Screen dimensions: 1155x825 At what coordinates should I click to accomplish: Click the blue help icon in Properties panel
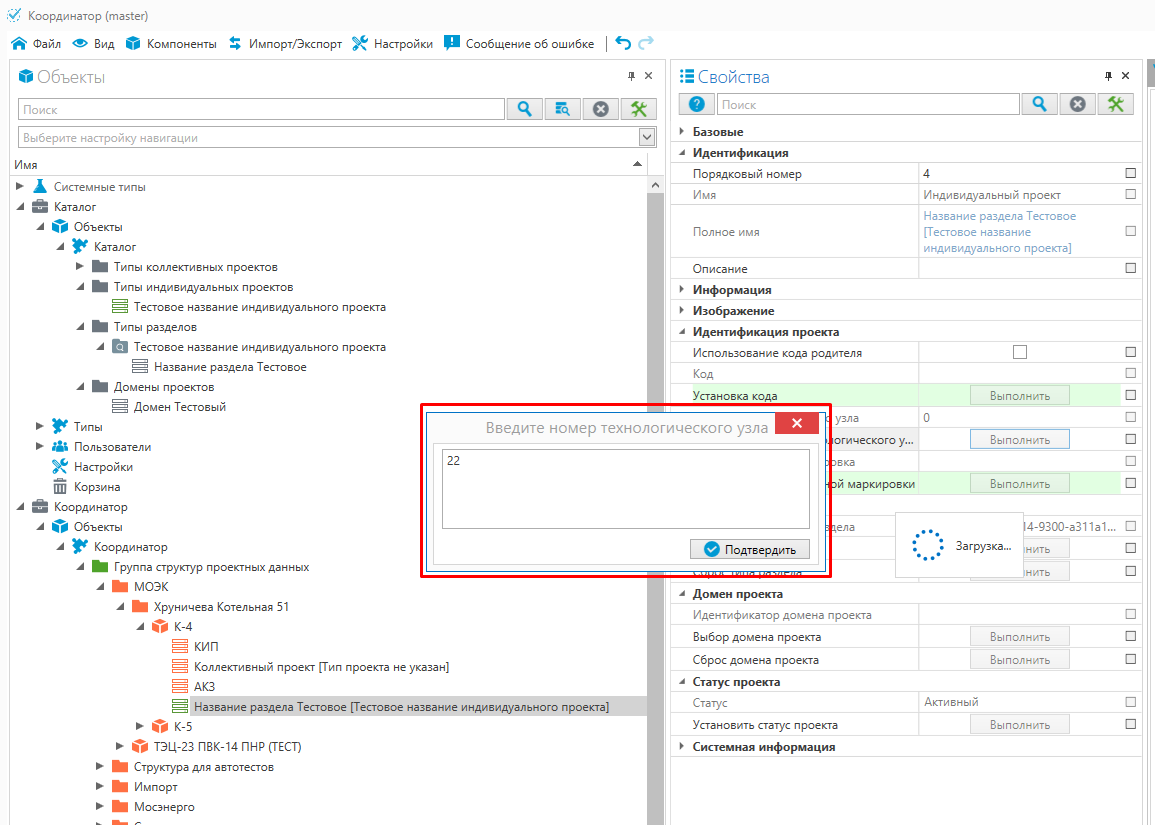696,104
